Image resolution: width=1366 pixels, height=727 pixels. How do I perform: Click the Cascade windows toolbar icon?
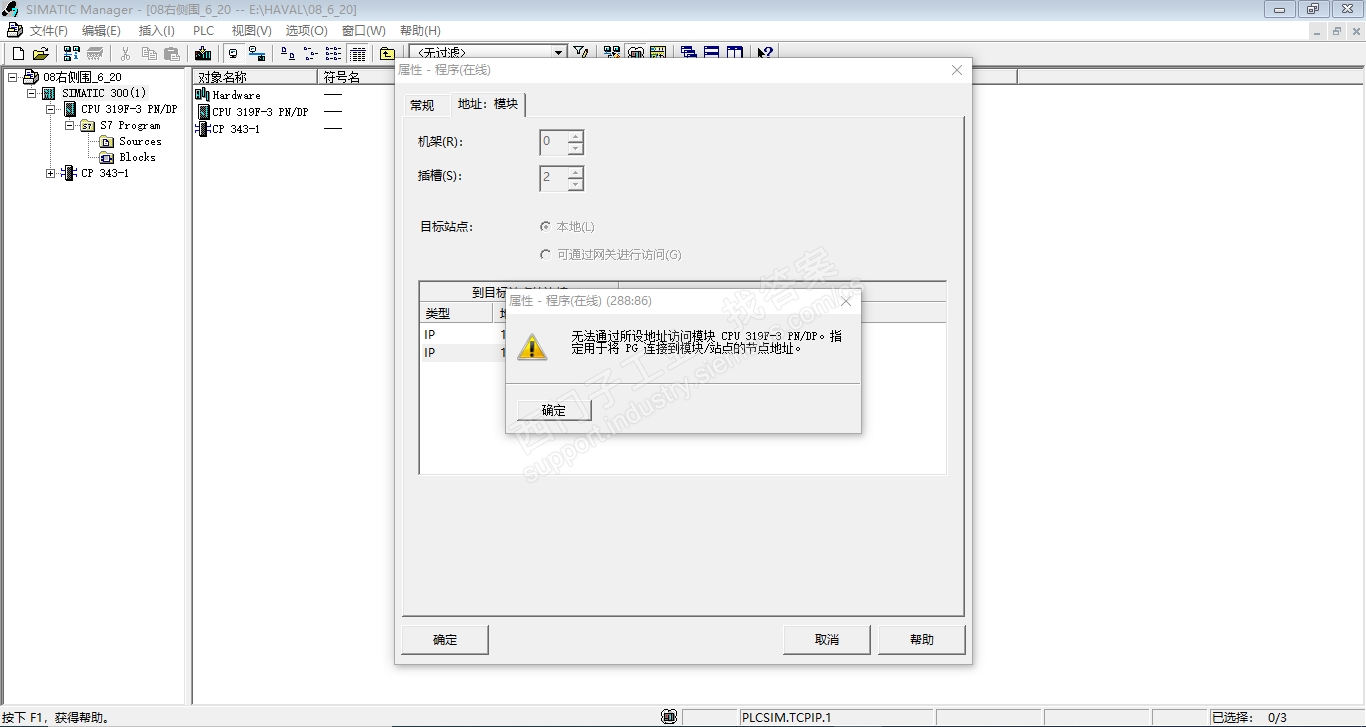tap(689, 53)
